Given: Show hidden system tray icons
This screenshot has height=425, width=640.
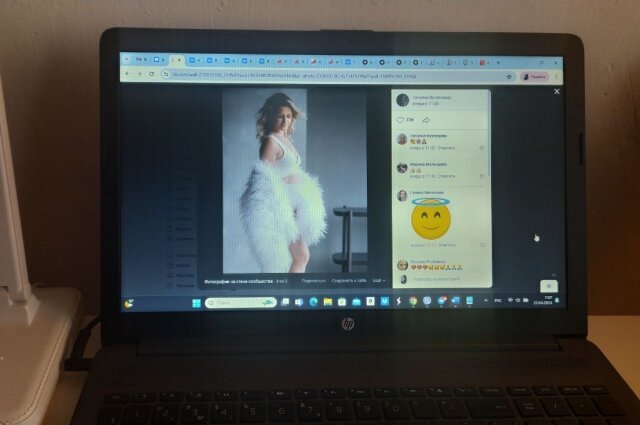Looking at the screenshot, I should [x=486, y=300].
